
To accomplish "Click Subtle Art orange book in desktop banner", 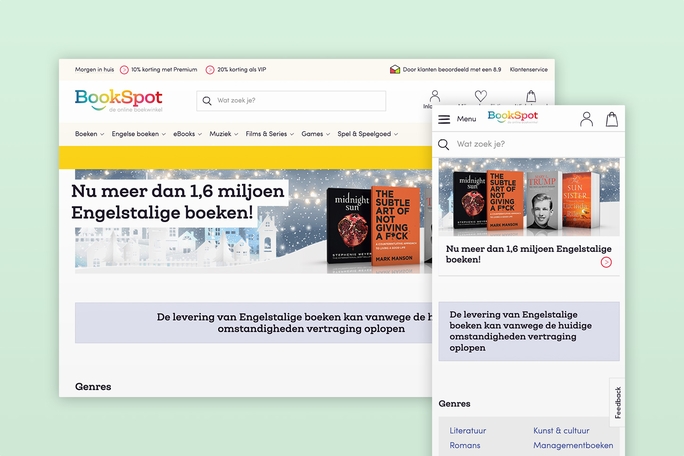I will pyautogui.click(x=395, y=226).
